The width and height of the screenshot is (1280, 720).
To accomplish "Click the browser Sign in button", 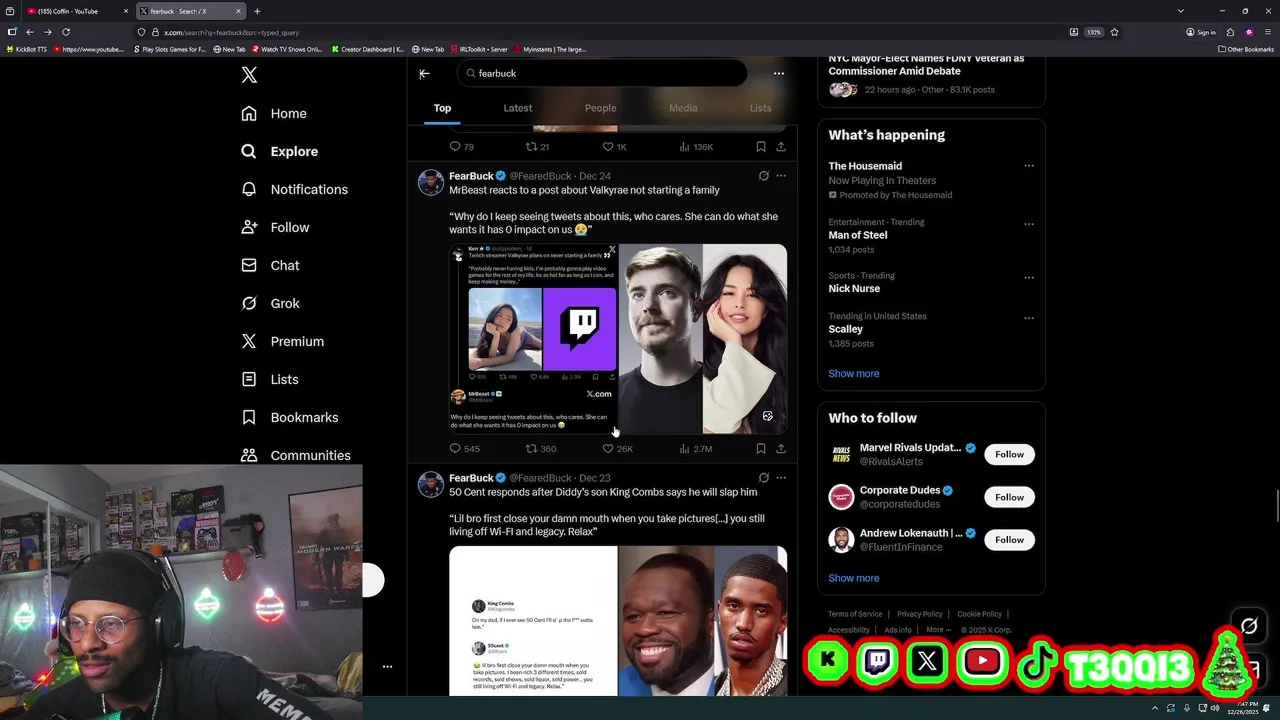I will (1201, 32).
